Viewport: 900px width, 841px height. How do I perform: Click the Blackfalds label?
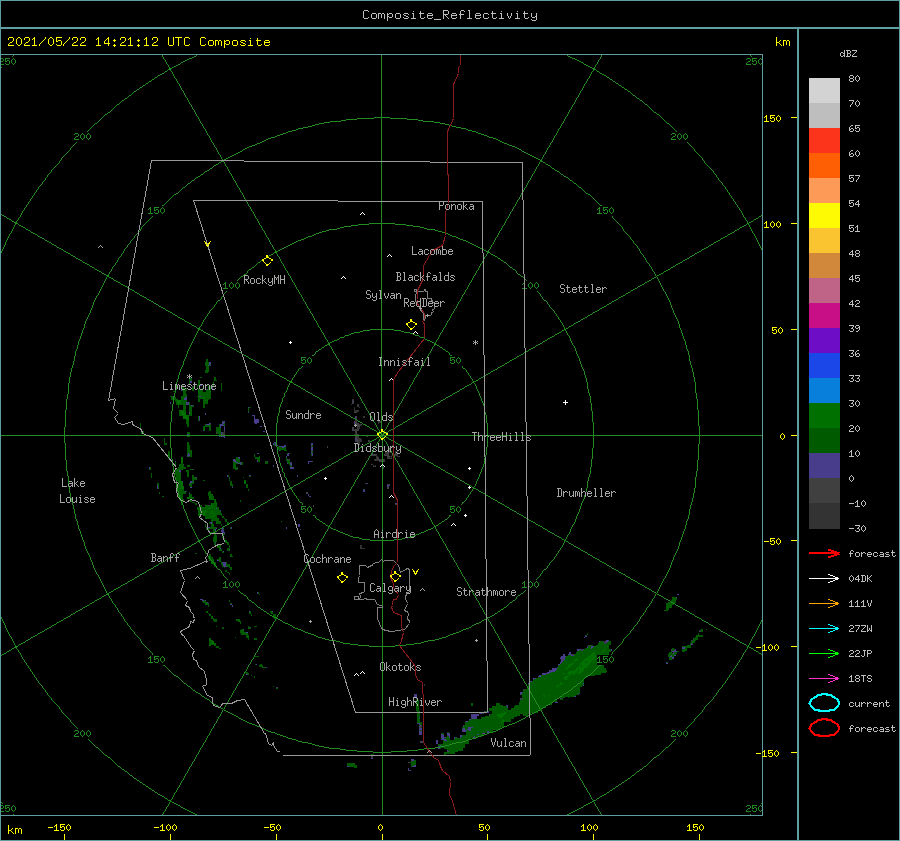click(425, 277)
